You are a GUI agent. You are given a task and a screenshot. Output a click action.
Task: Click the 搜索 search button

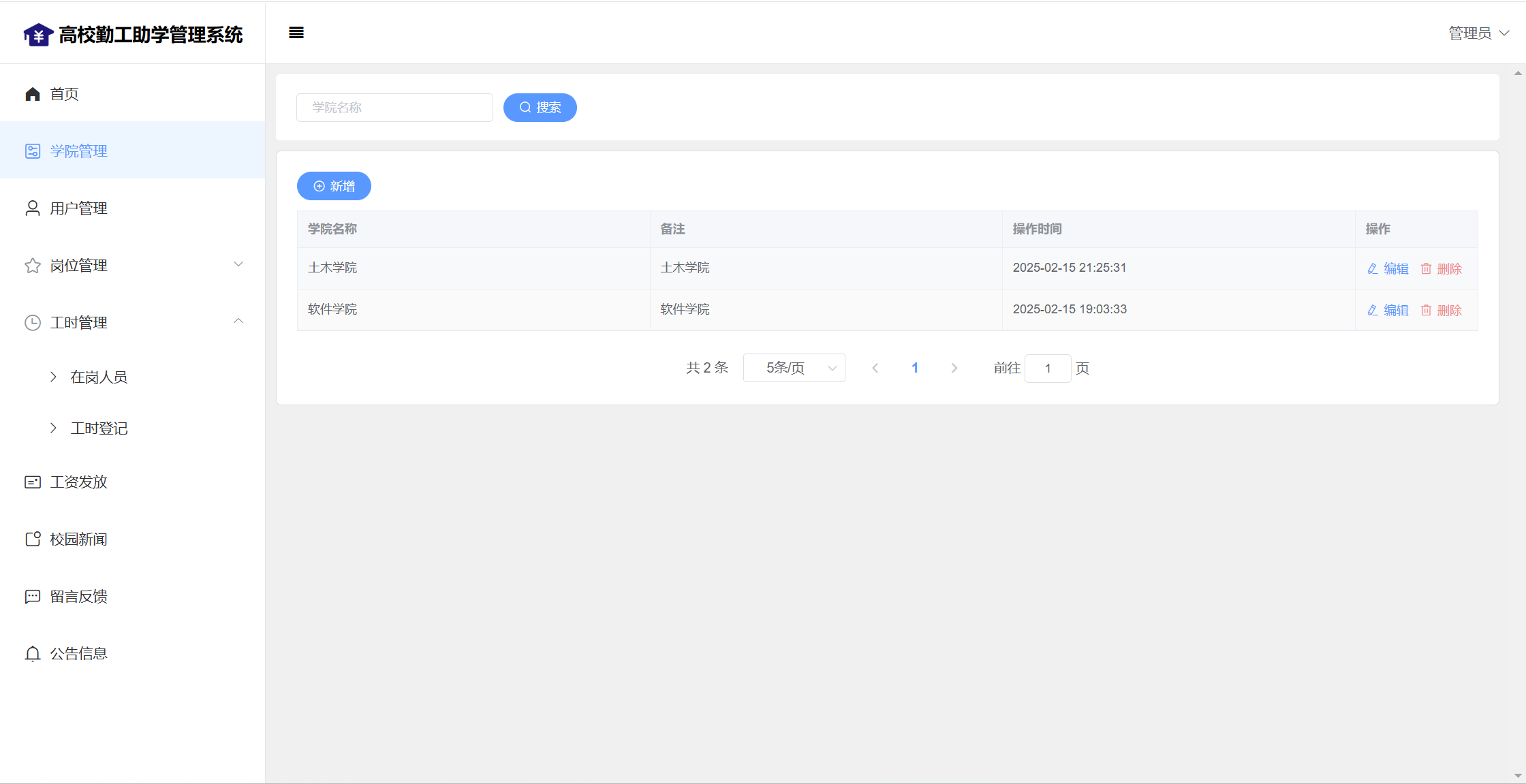(x=540, y=108)
